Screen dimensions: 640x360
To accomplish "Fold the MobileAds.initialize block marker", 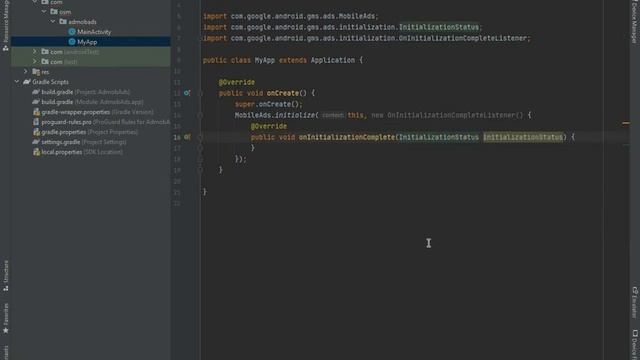I will click(x=200, y=115).
